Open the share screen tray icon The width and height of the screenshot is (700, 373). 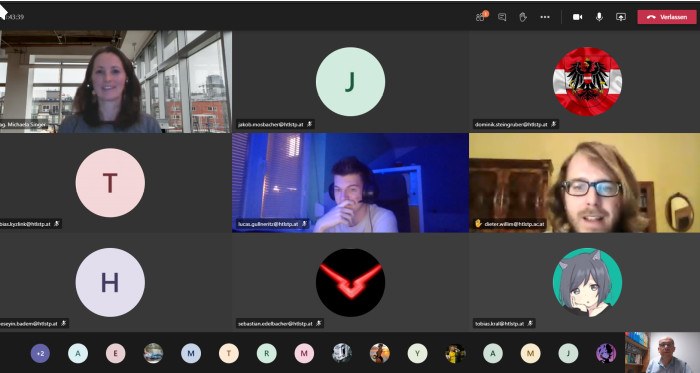[x=621, y=17]
